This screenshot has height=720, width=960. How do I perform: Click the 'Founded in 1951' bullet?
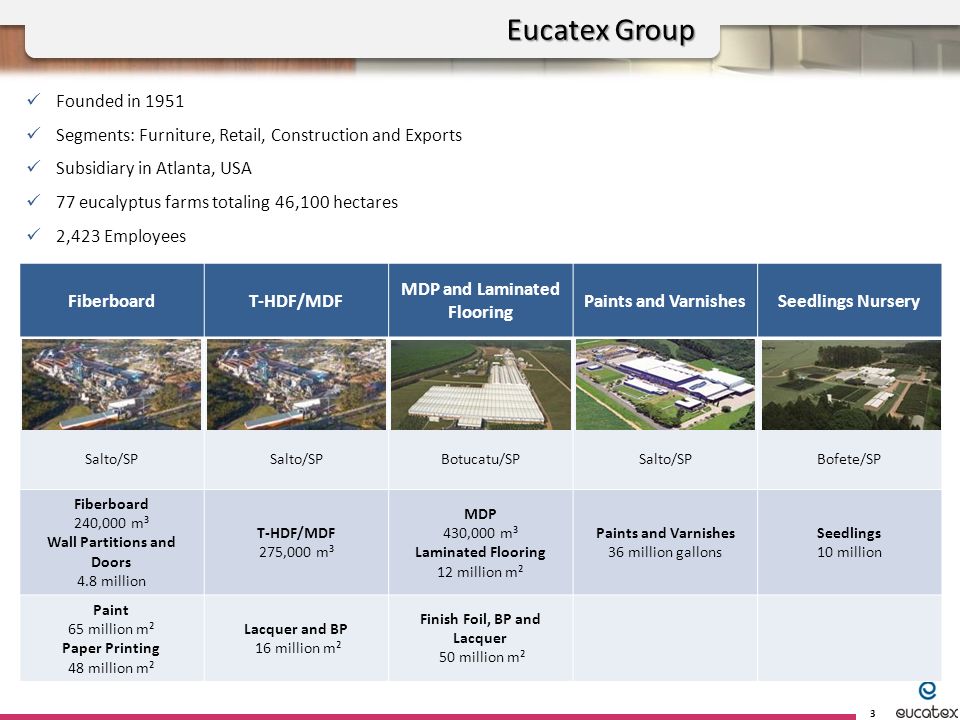click(120, 101)
